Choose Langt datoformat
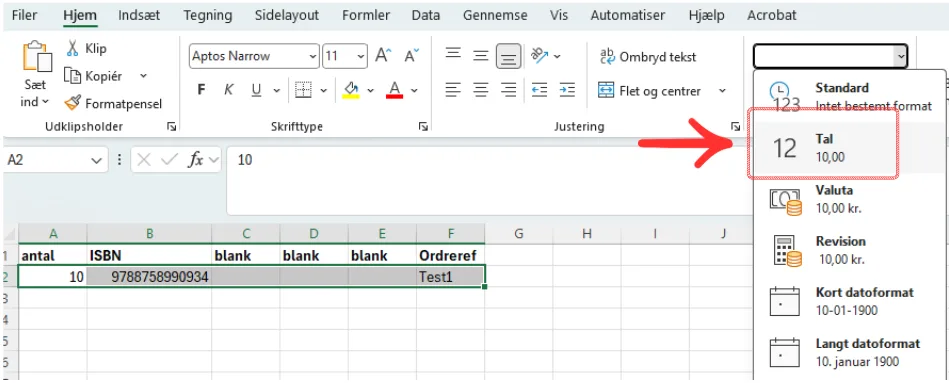949x383 pixels. [850, 352]
